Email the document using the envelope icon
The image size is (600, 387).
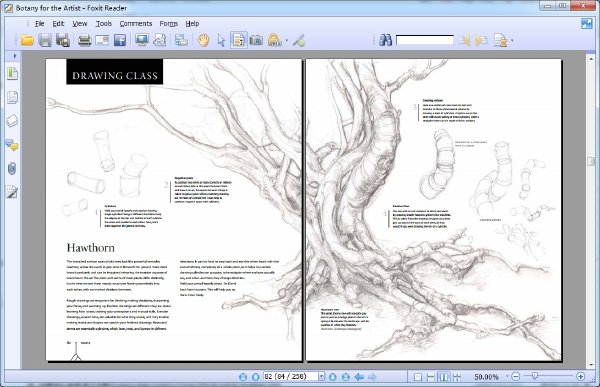pyautogui.click(x=102, y=40)
